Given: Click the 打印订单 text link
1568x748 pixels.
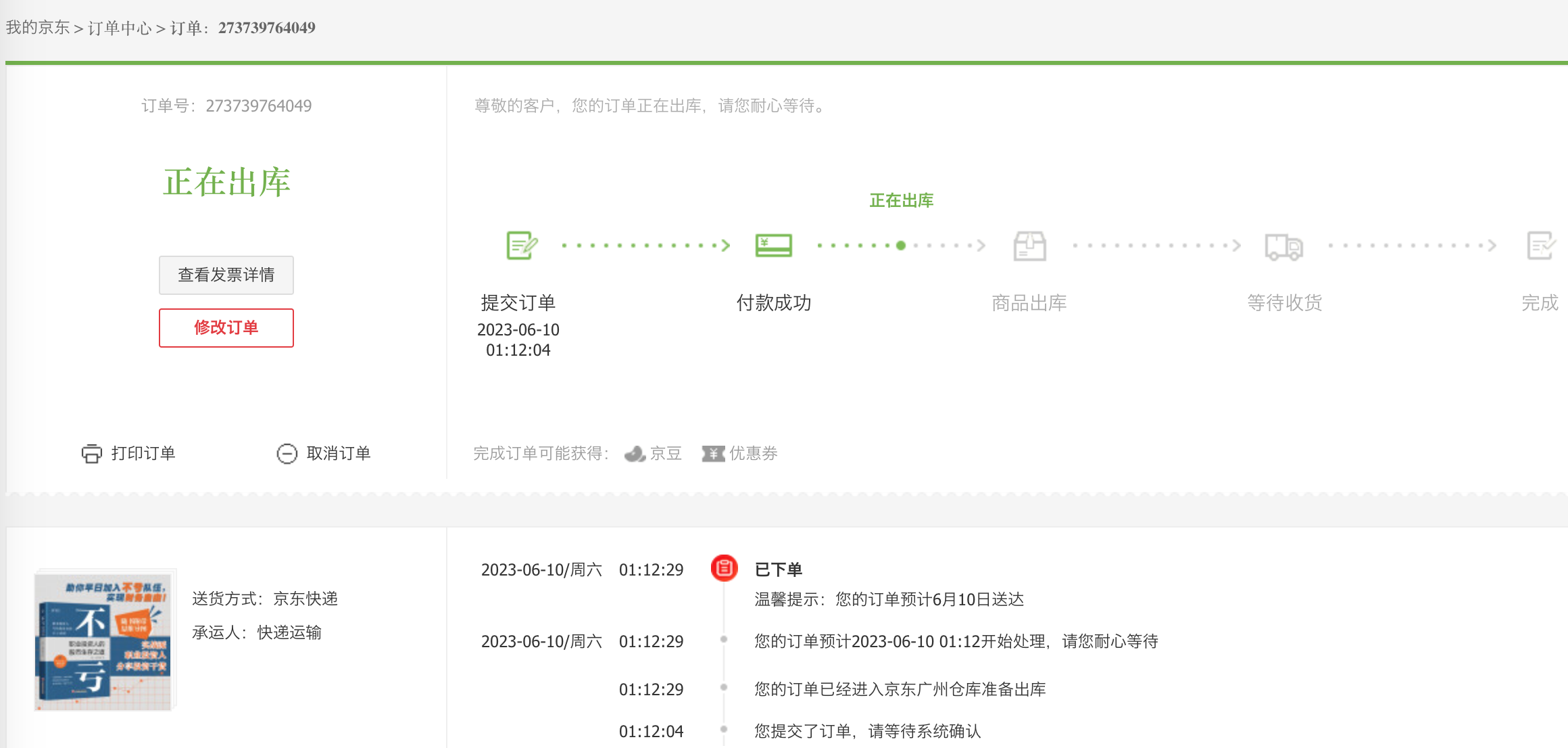Looking at the screenshot, I should point(143,454).
